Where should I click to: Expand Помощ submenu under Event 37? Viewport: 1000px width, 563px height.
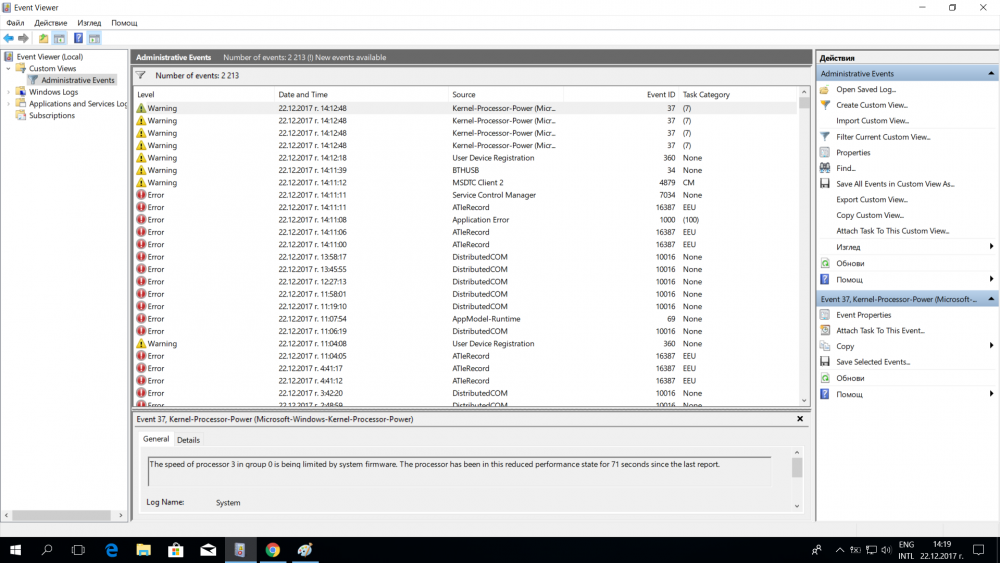click(x=991, y=394)
